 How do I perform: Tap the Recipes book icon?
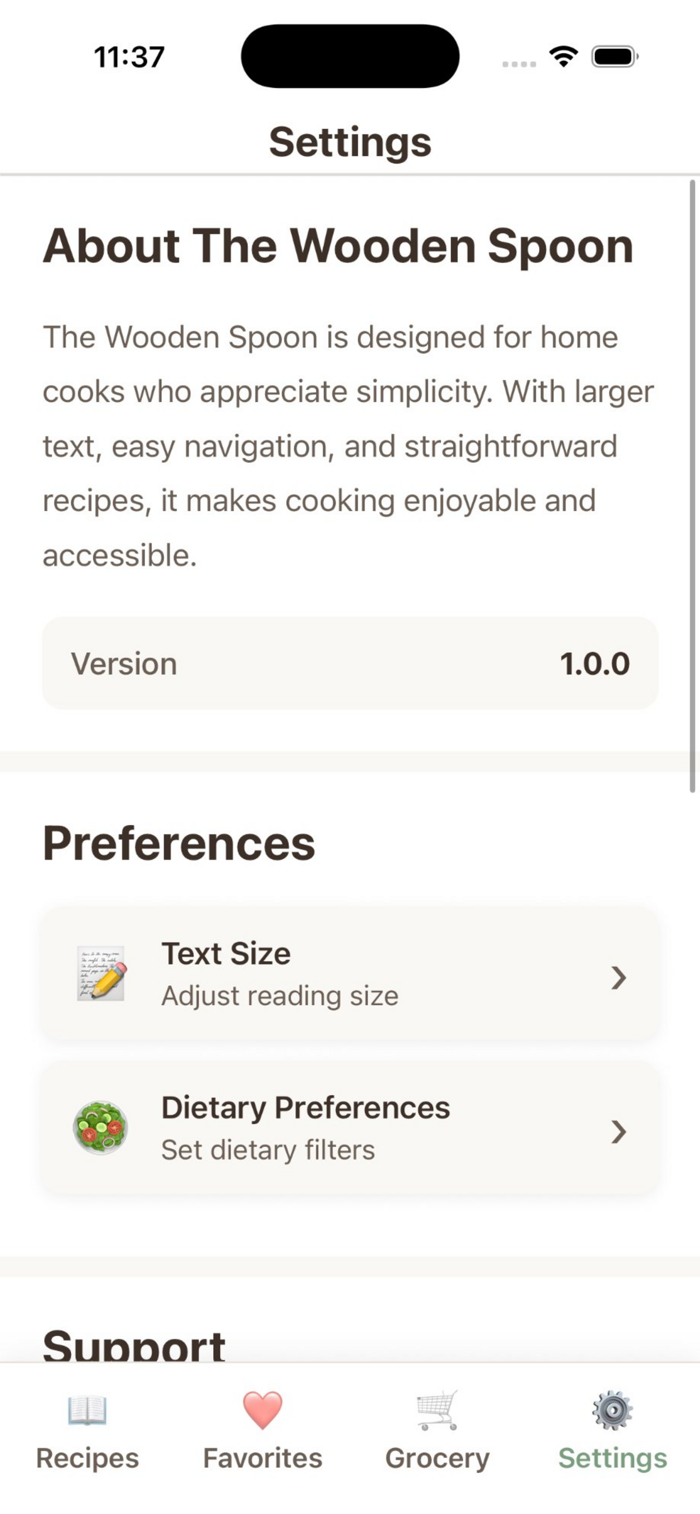tap(87, 1410)
